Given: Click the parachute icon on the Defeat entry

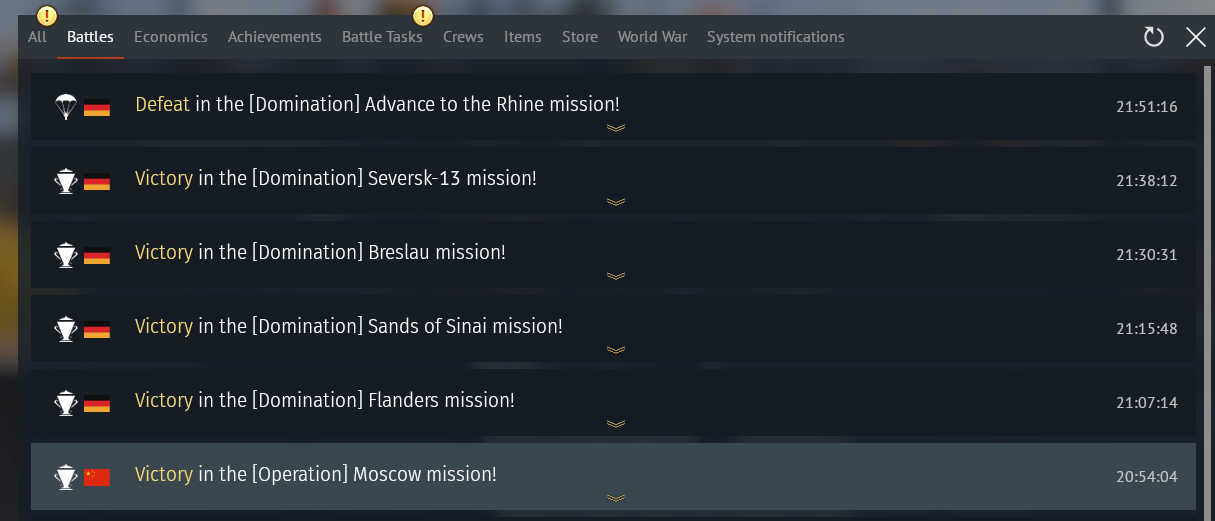Looking at the screenshot, I should click(x=66, y=105).
